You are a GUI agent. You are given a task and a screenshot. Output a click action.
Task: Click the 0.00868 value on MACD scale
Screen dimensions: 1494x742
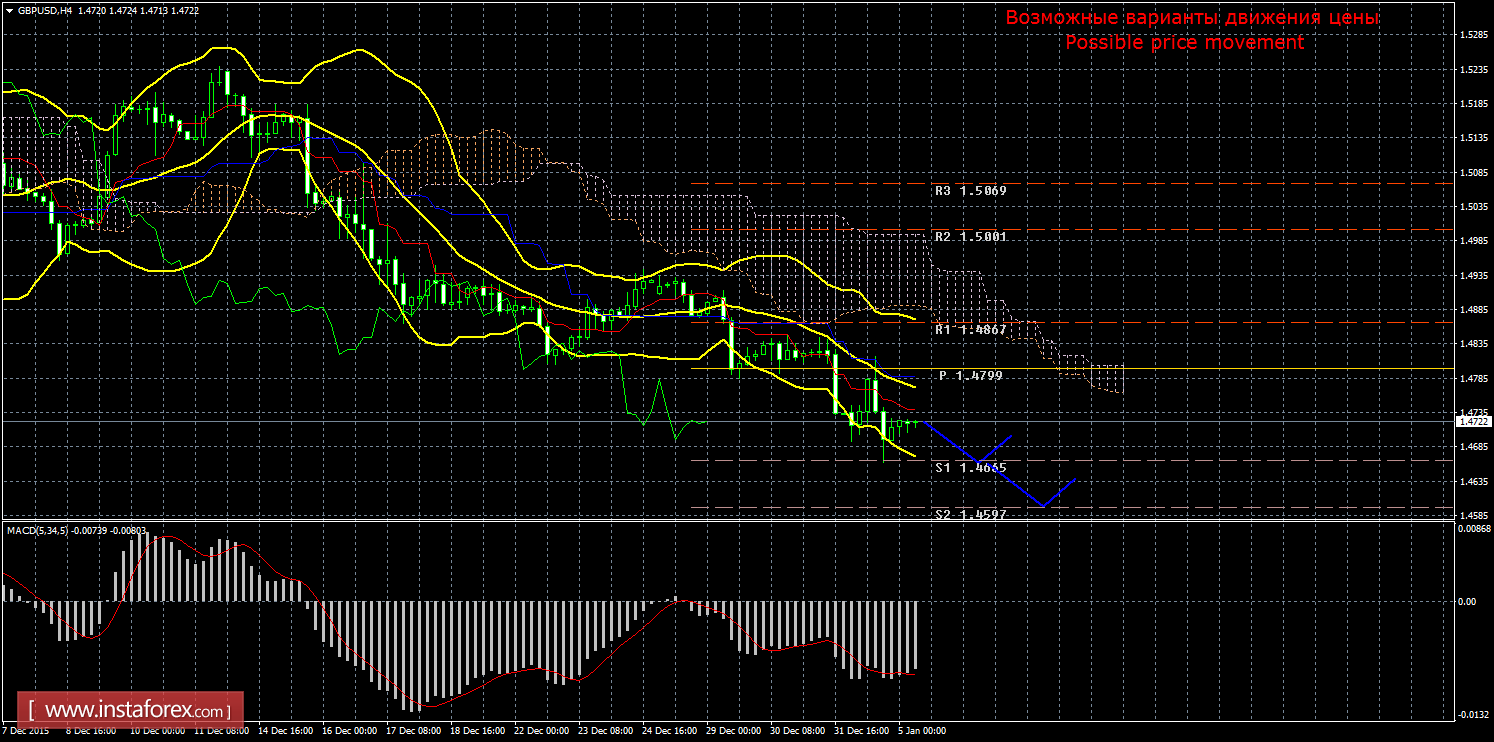[1470, 530]
